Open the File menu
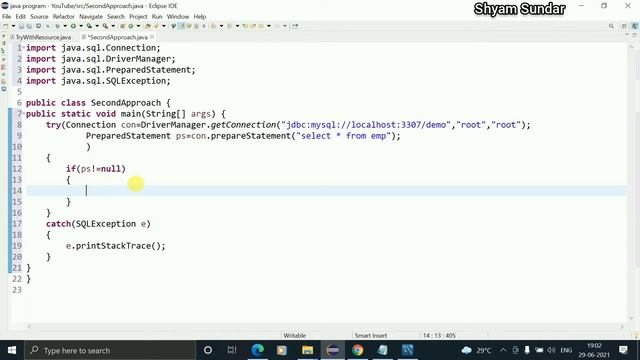The width and height of the screenshot is (640, 360). tap(7, 17)
